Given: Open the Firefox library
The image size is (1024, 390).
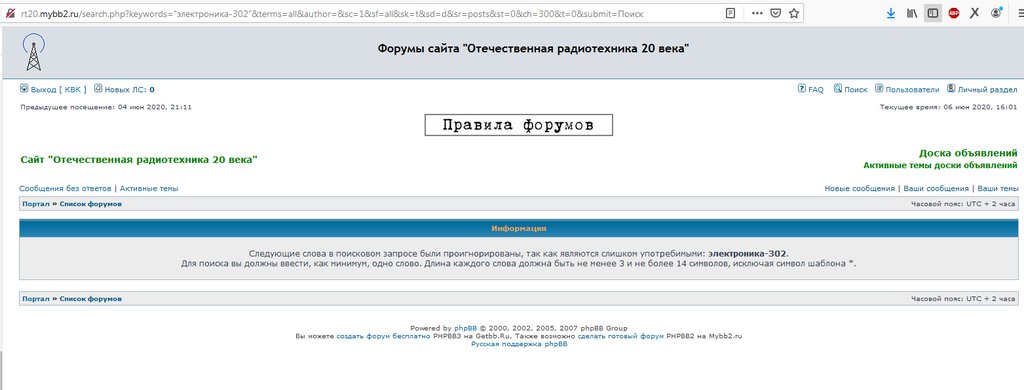Looking at the screenshot, I should [x=912, y=12].
